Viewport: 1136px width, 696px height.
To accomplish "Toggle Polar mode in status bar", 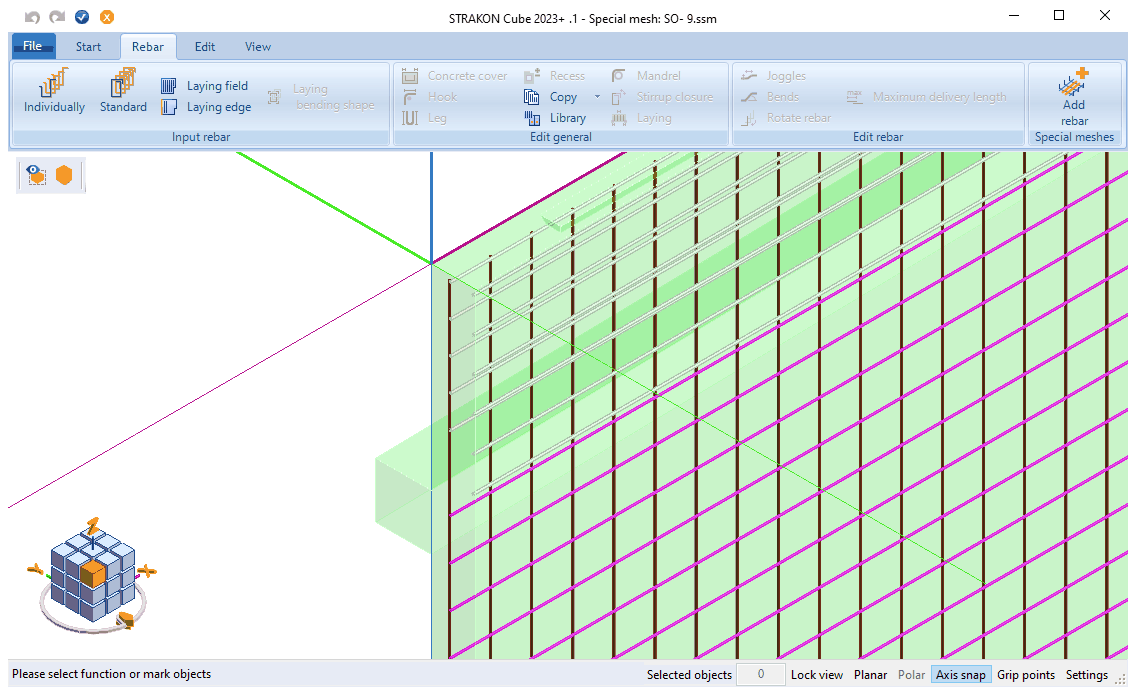I will pos(911,674).
